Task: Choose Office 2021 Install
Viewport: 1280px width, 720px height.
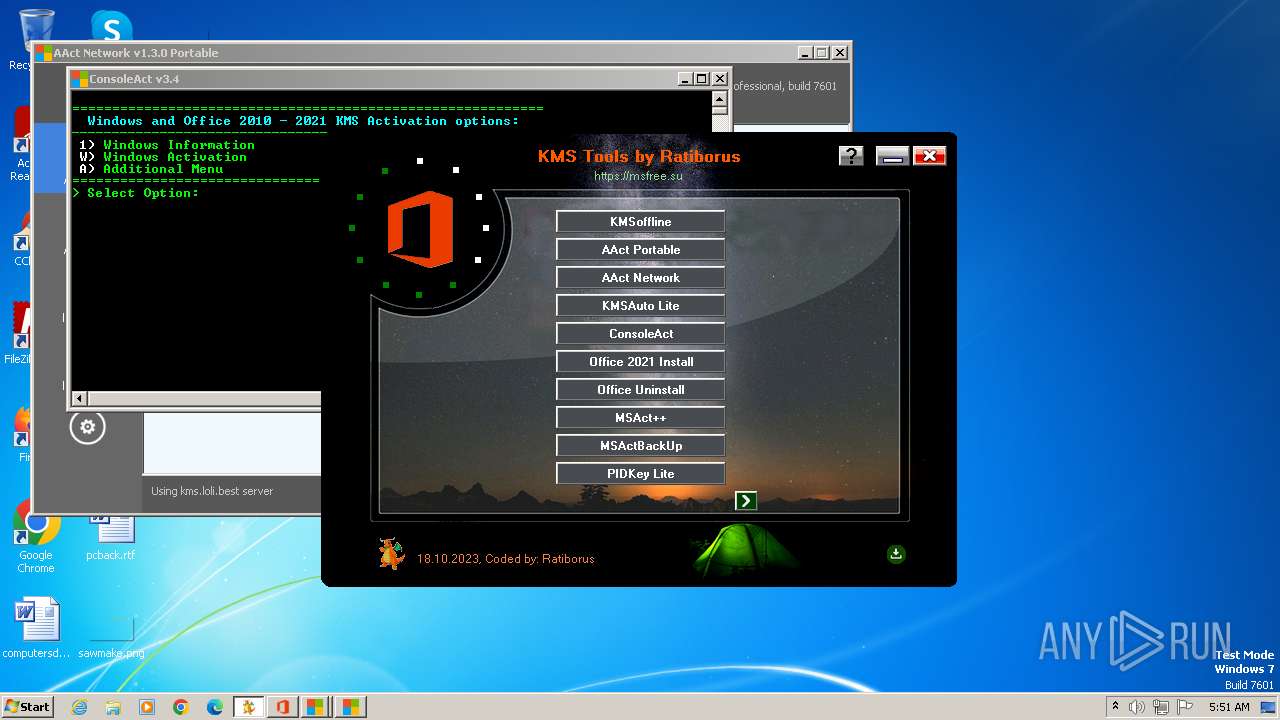Action: pyautogui.click(x=640, y=361)
